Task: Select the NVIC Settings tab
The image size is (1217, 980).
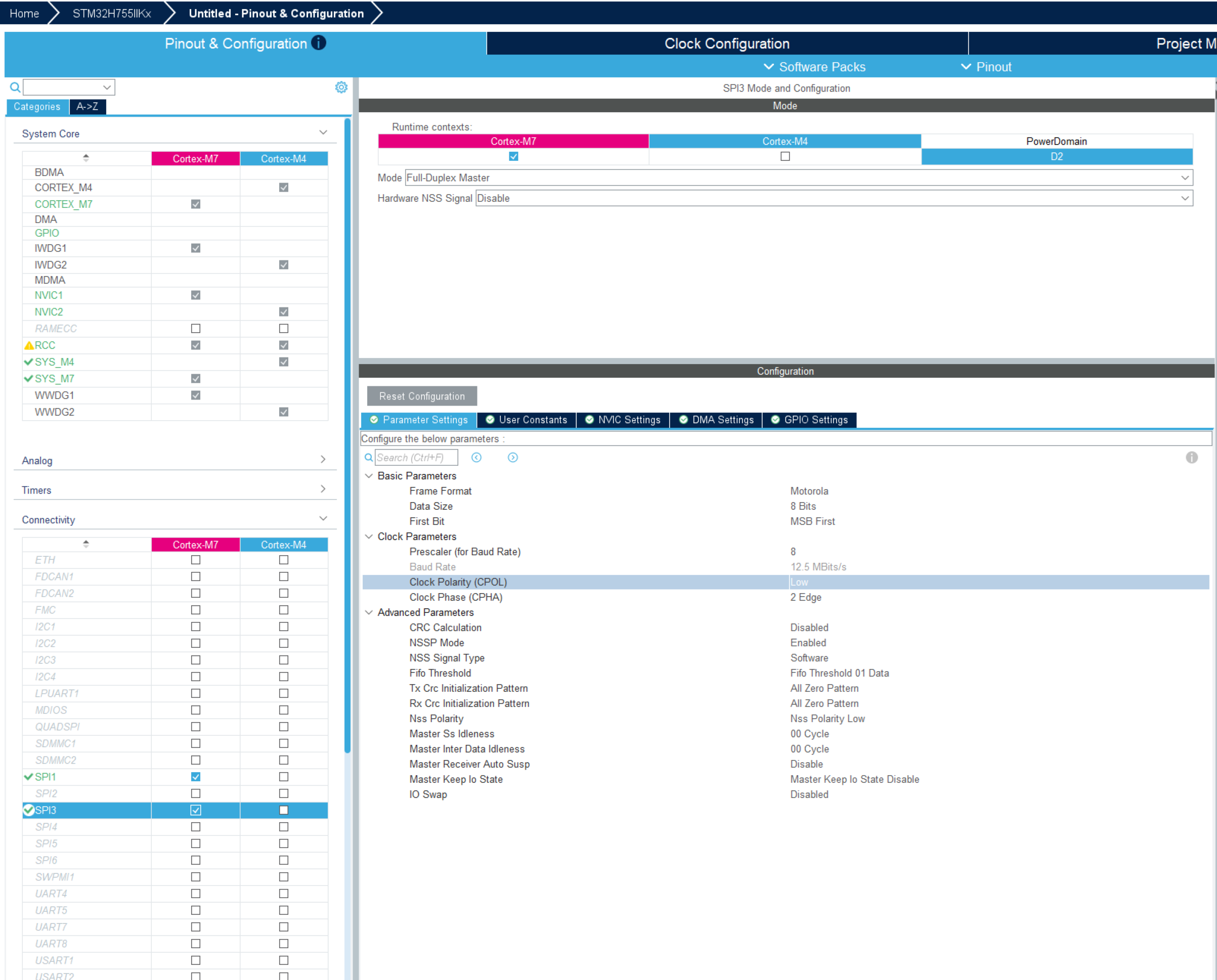Action: point(623,420)
